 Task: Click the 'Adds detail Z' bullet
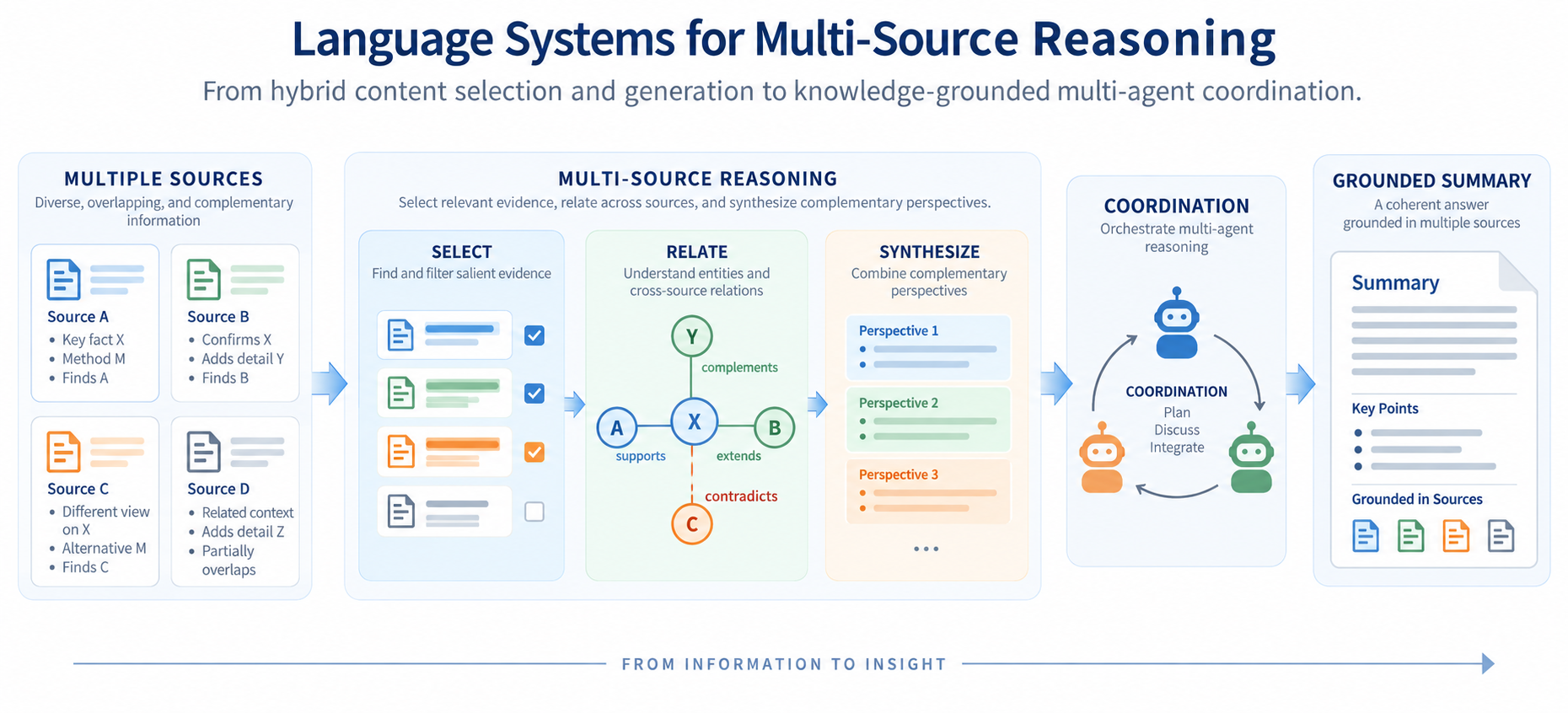[243, 532]
